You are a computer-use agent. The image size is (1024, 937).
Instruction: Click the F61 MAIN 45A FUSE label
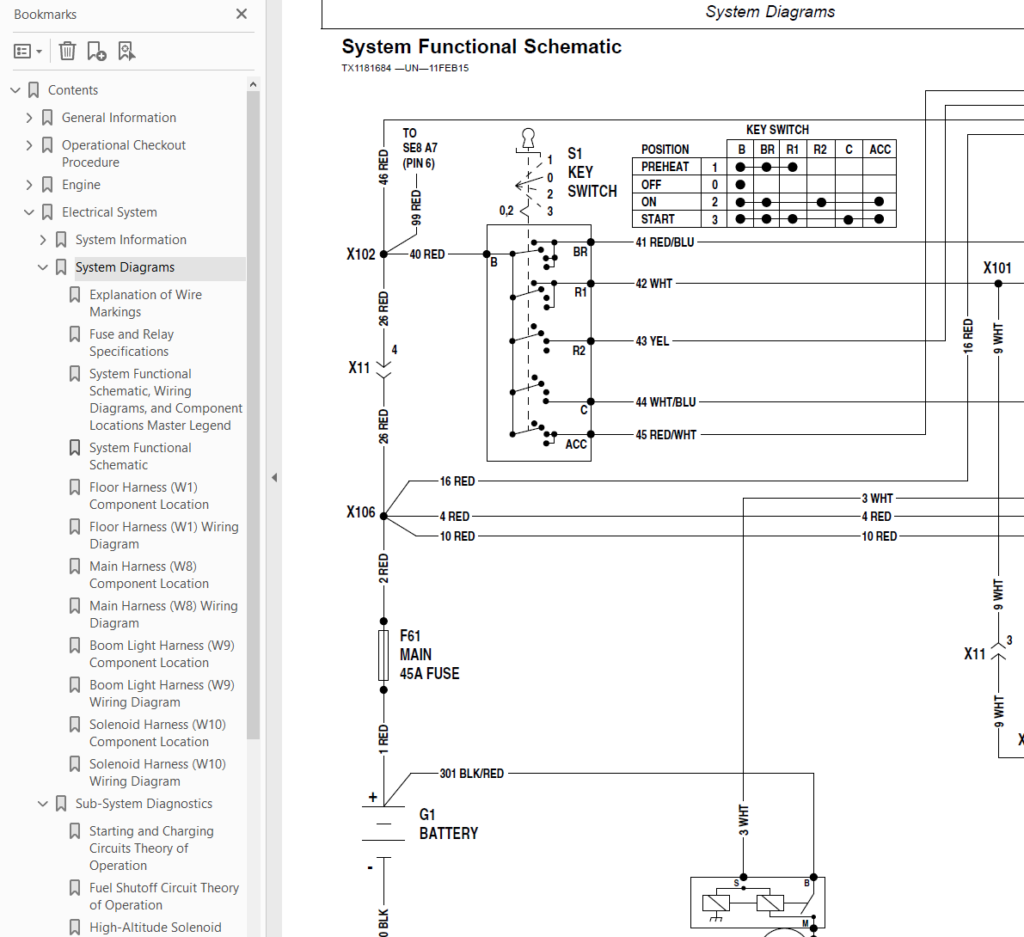coord(429,655)
